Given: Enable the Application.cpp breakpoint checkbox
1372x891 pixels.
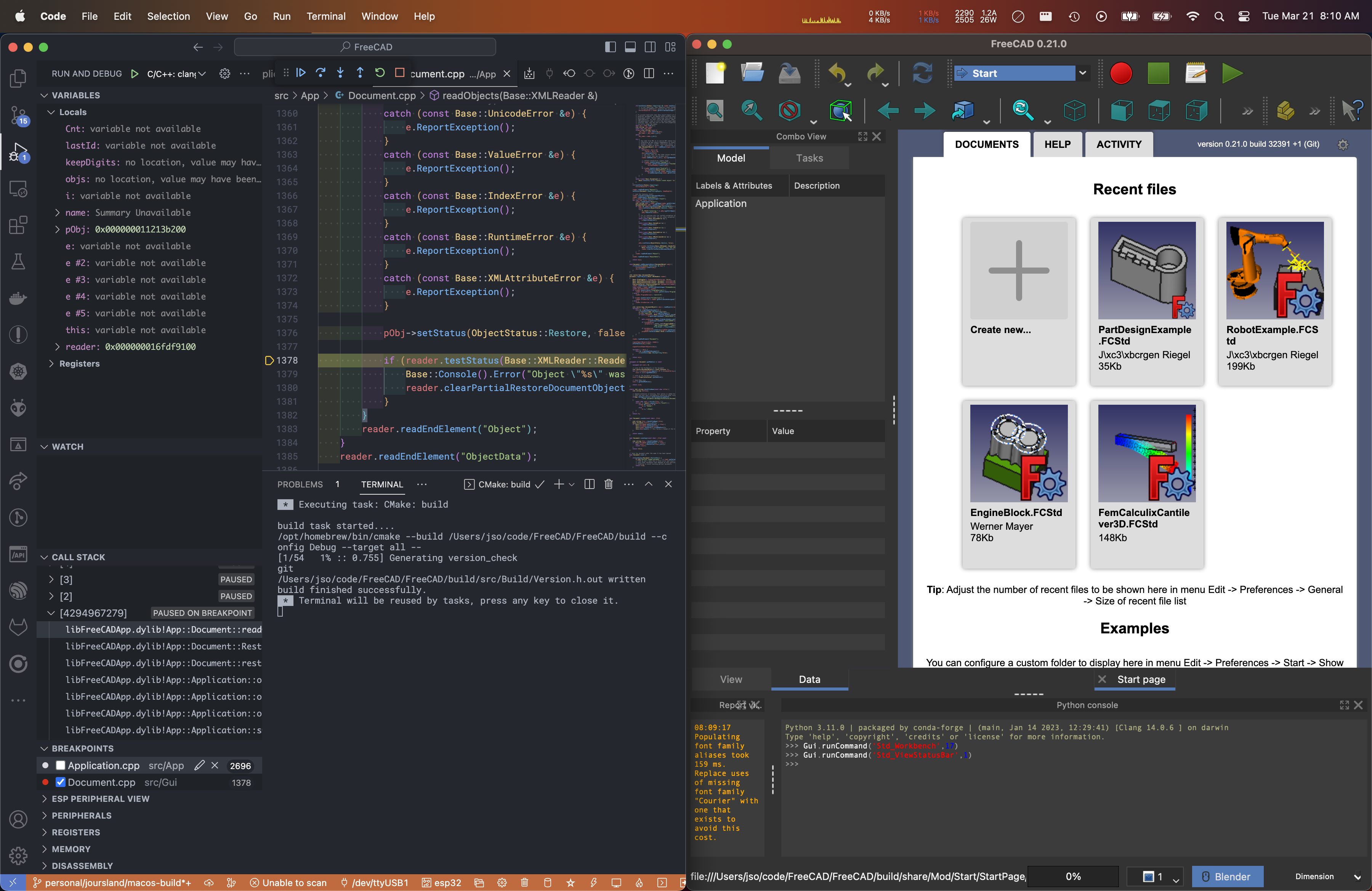Looking at the screenshot, I should (x=60, y=766).
